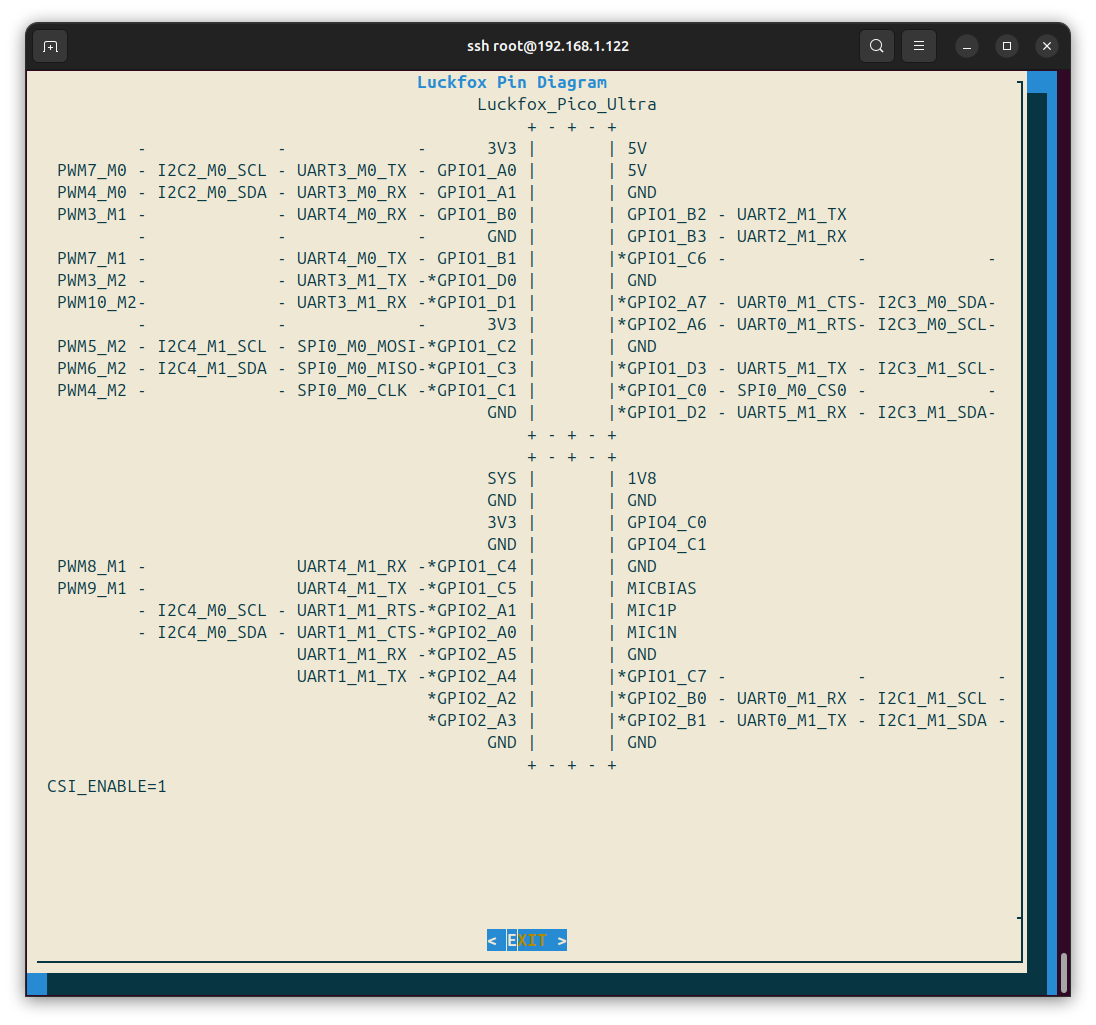The width and height of the screenshot is (1096, 1025).
Task: Click the GPIO1_A0 pin
Action: [x=477, y=171]
